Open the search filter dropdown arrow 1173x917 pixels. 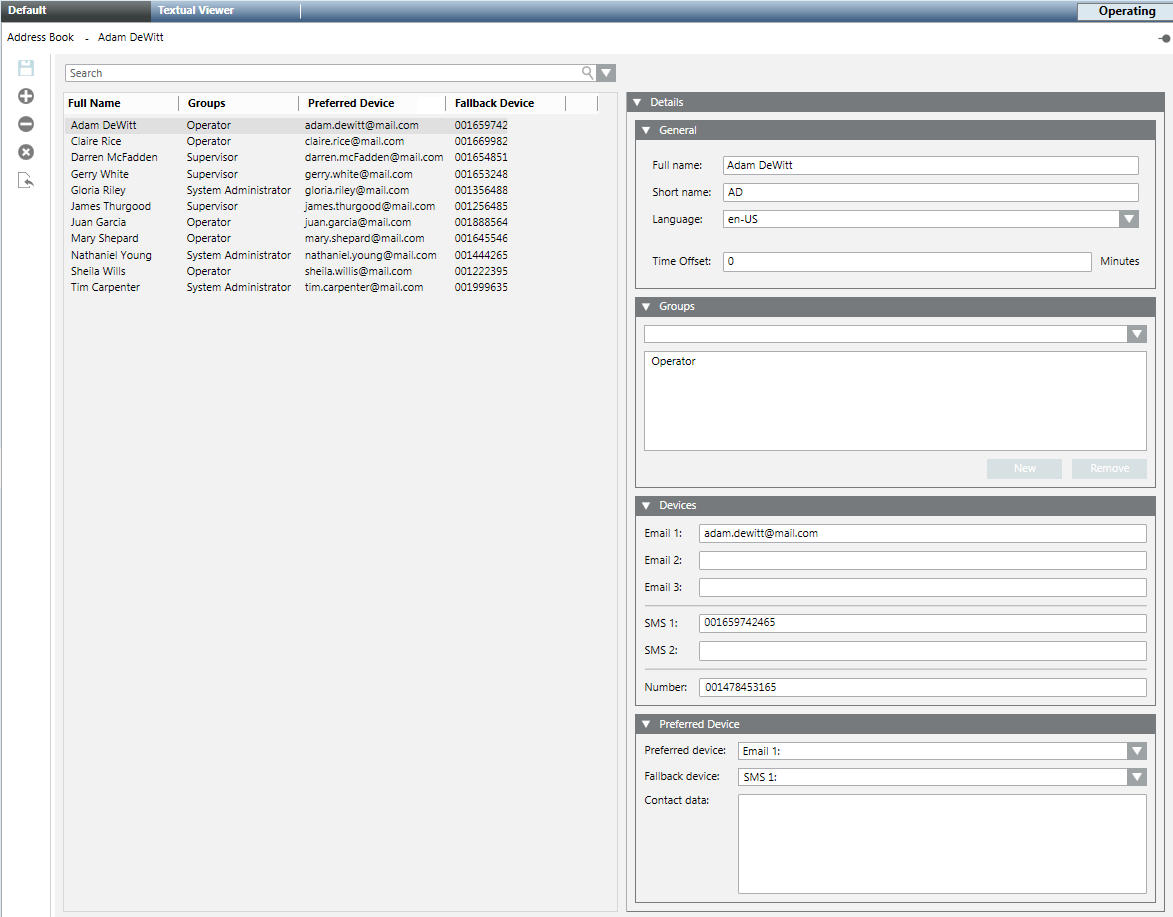point(606,73)
